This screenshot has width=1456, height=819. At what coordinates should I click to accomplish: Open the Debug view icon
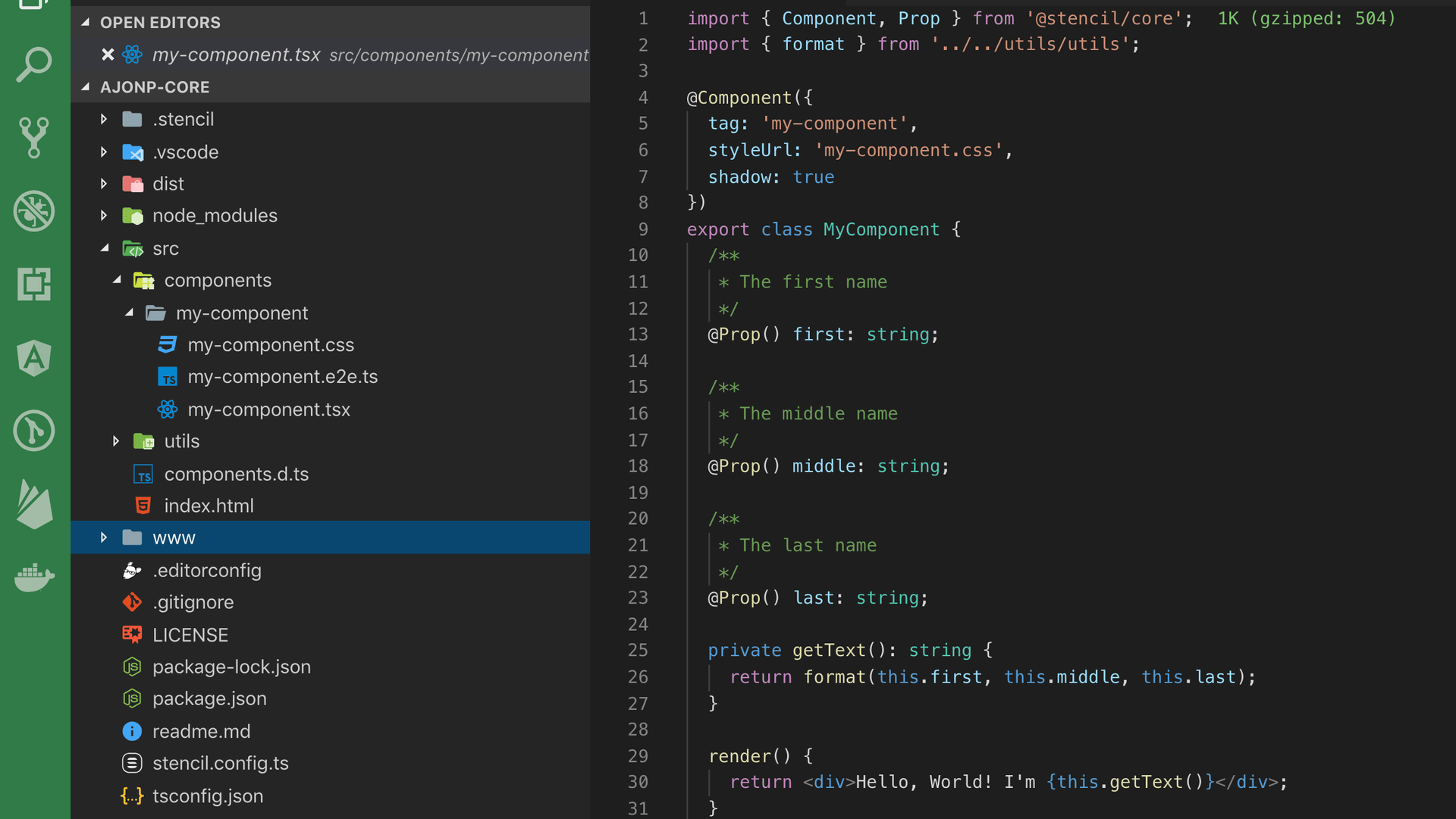tap(34, 211)
